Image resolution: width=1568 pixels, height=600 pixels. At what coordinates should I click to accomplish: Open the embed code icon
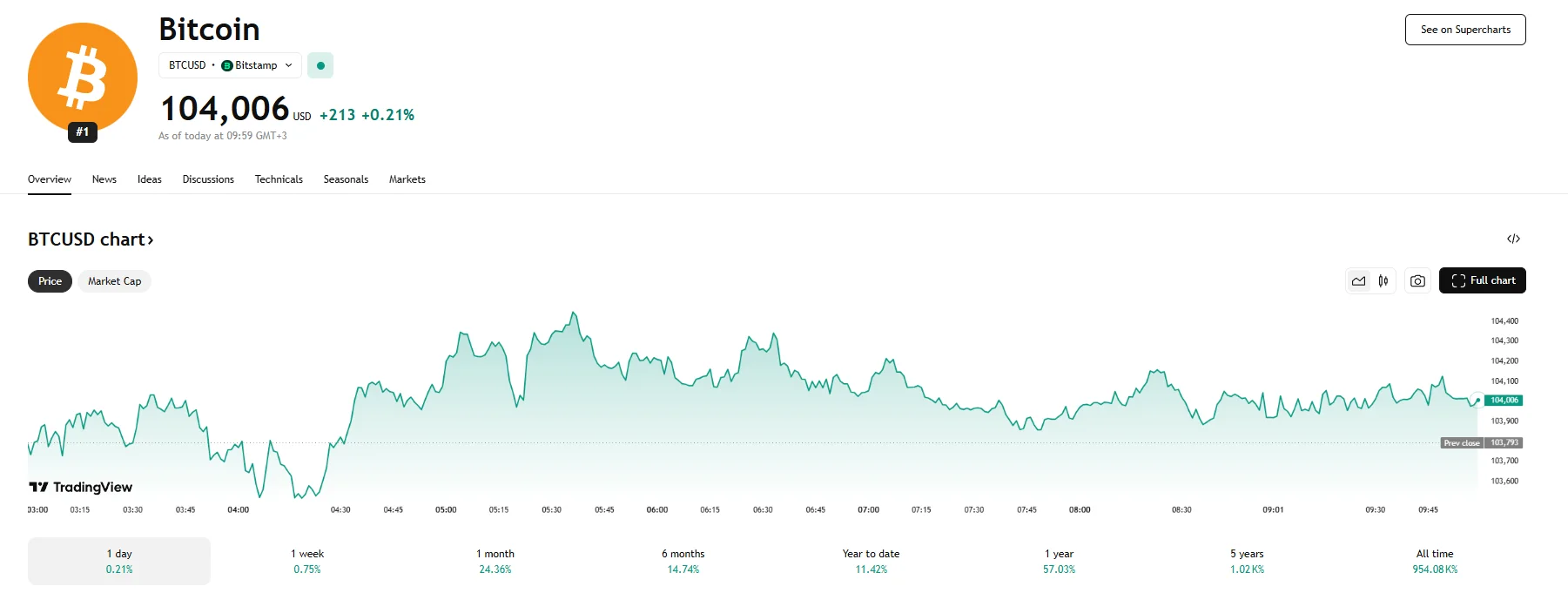[1513, 239]
